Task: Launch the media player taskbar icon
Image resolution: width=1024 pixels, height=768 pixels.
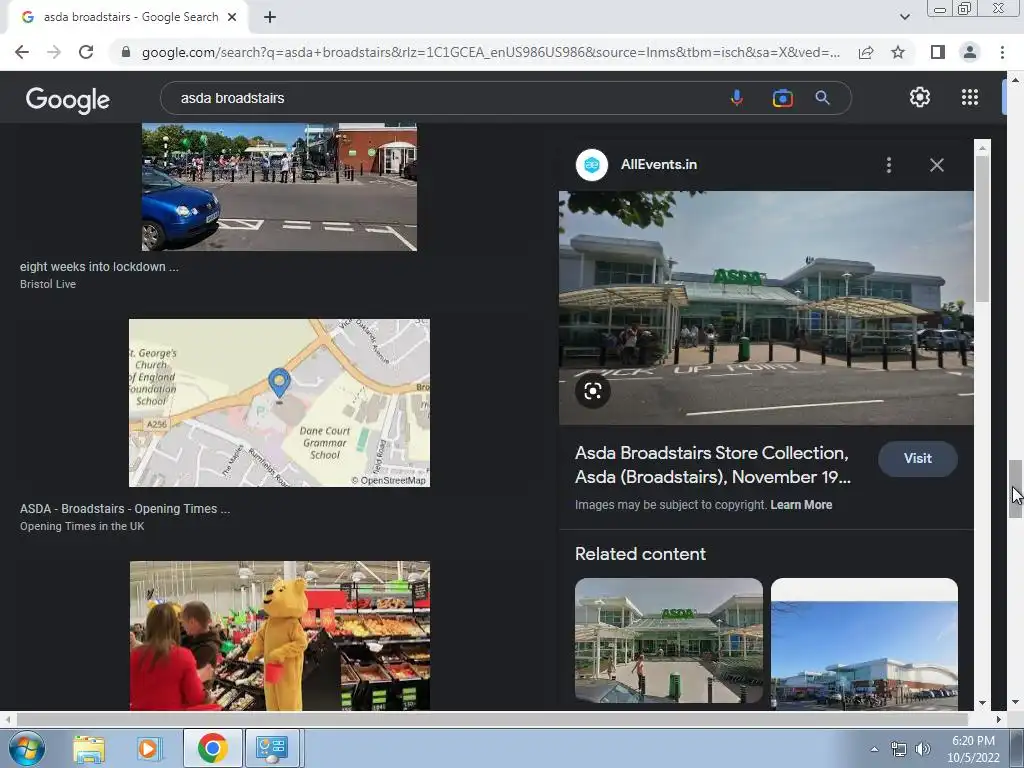Action: tap(148, 748)
